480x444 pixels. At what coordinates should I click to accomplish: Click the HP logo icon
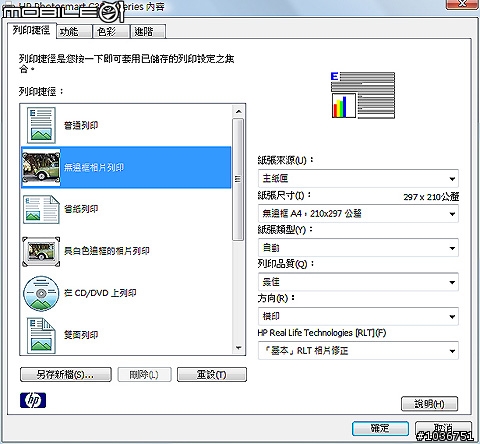tap(33, 400)
